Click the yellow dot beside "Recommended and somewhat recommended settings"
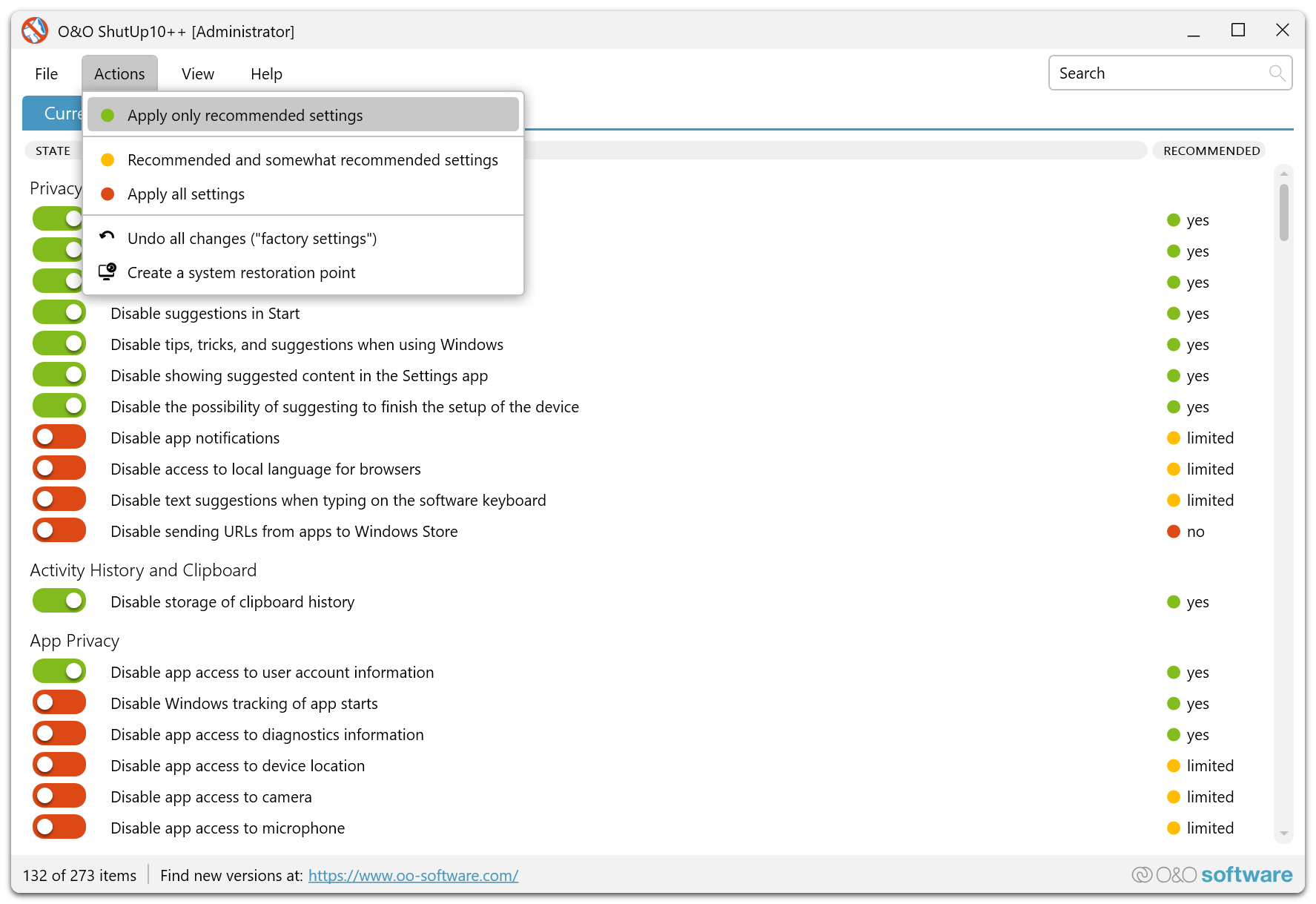The width and height of the screenshot is (1316, 904). 109,159
